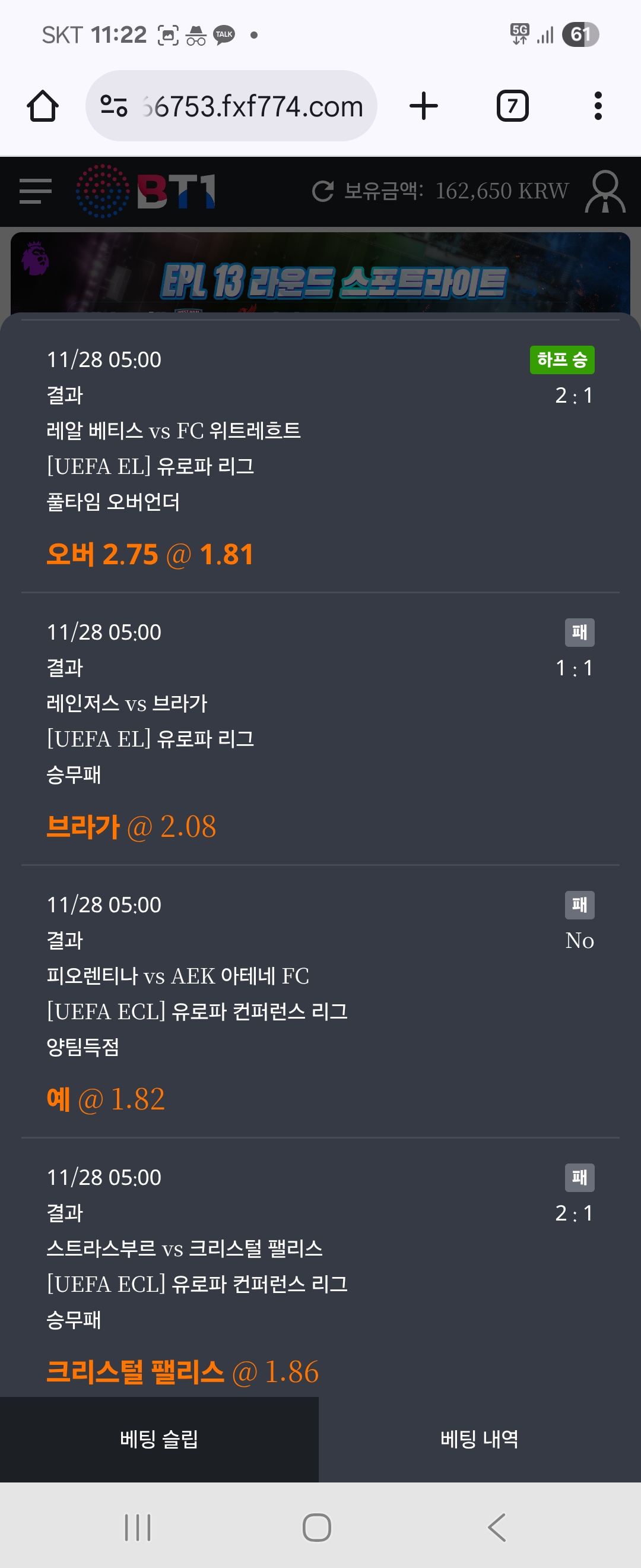
Task: Open a new tab with plus icon
Action: pos(423,106)
